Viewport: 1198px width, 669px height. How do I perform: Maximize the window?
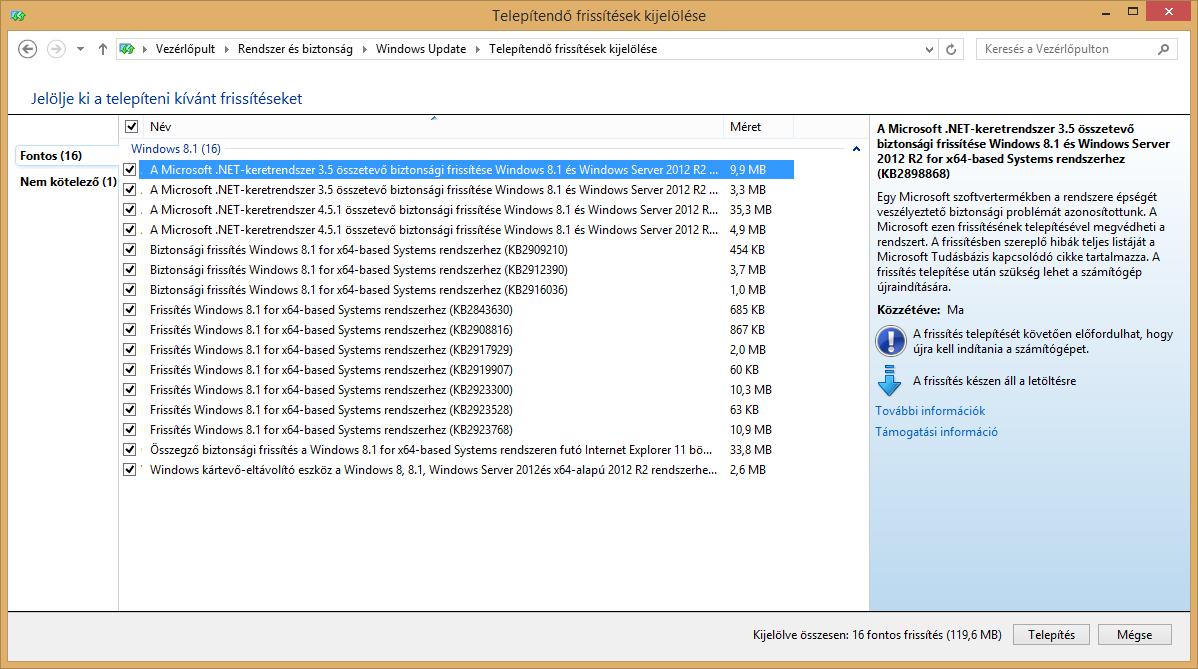[x=1133, y=11]
